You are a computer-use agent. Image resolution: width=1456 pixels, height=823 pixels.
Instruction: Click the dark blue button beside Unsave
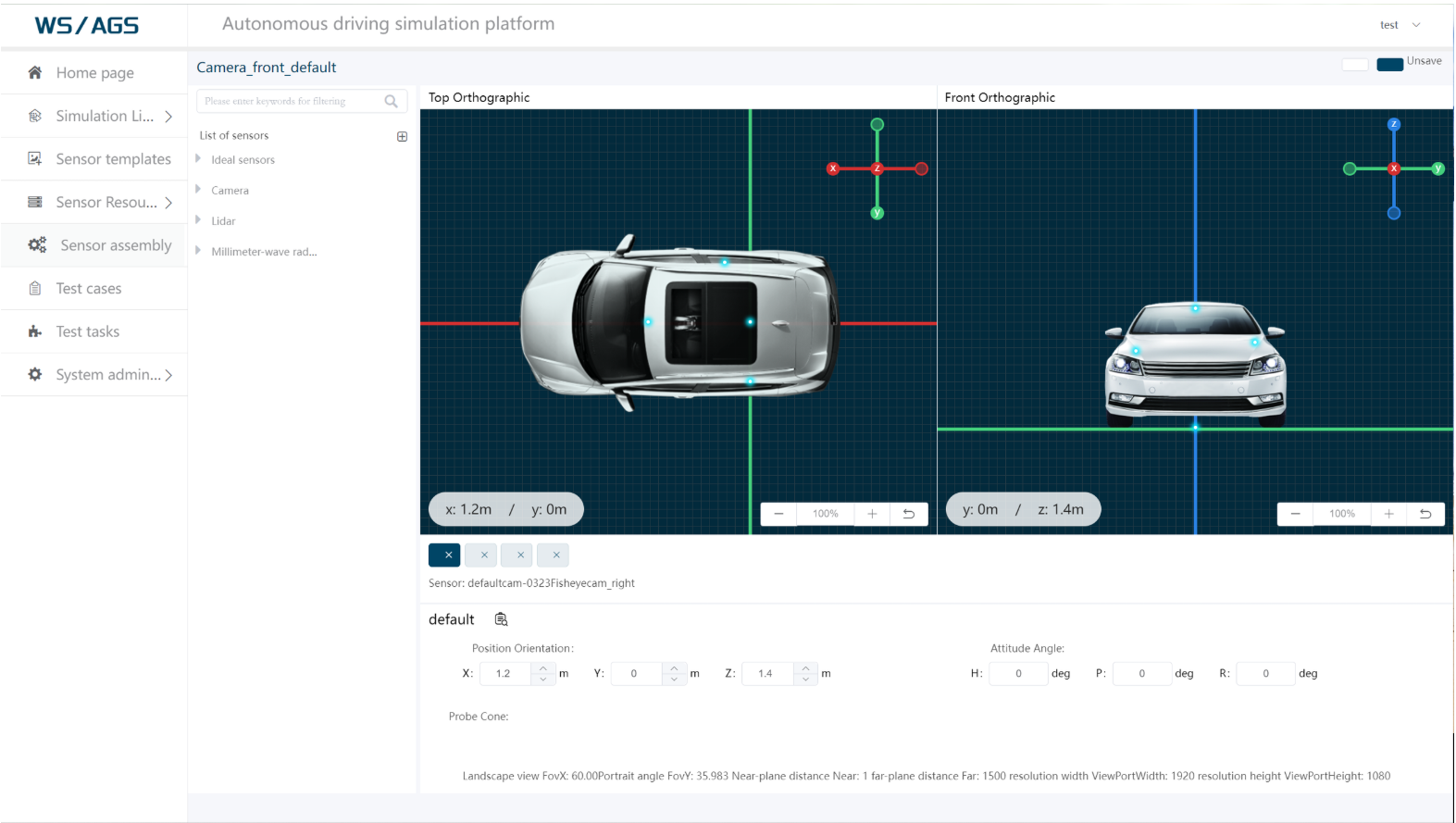click(1389, 65)
